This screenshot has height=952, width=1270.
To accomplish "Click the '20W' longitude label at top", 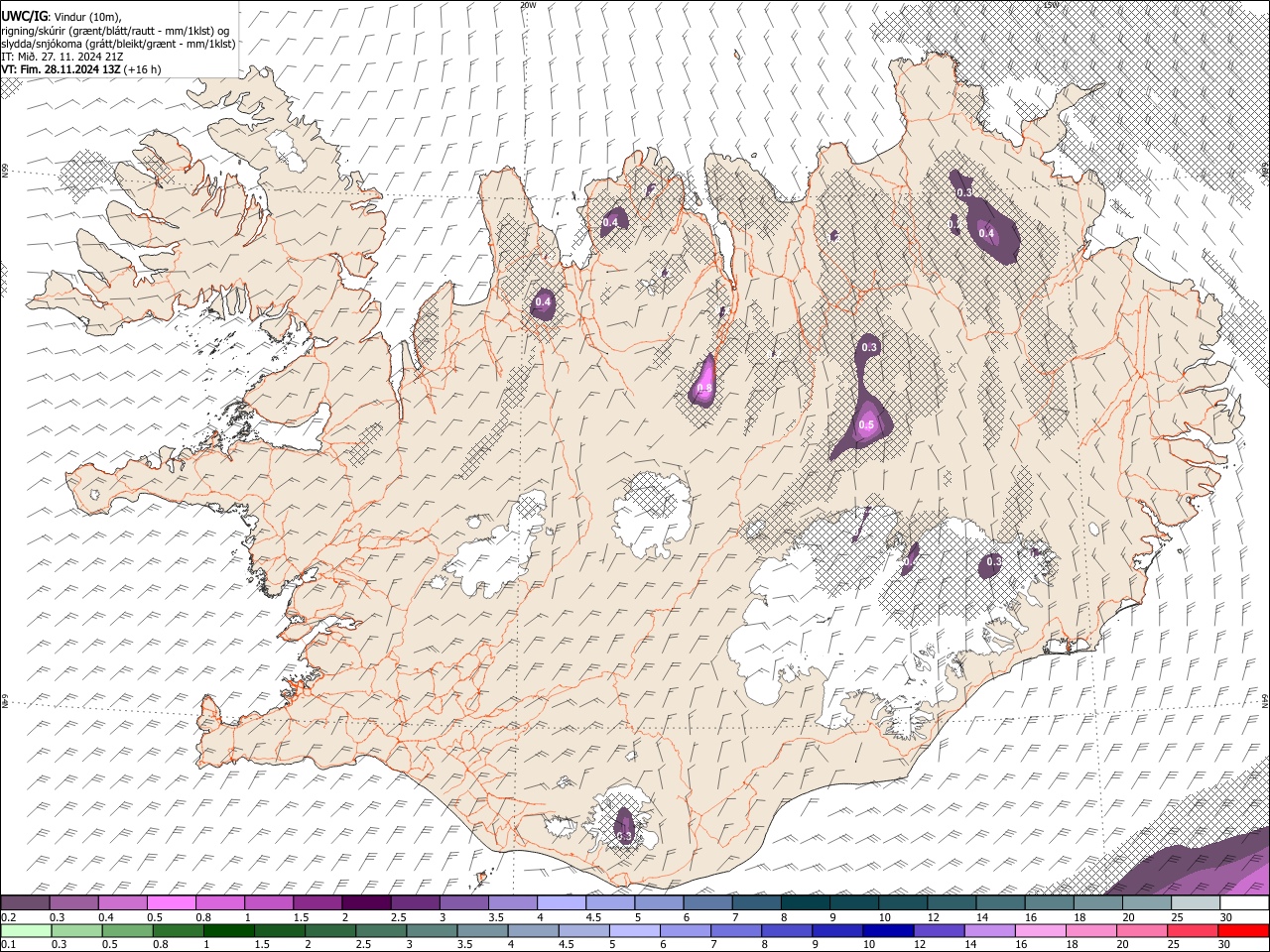I will [x=529, y=5].
